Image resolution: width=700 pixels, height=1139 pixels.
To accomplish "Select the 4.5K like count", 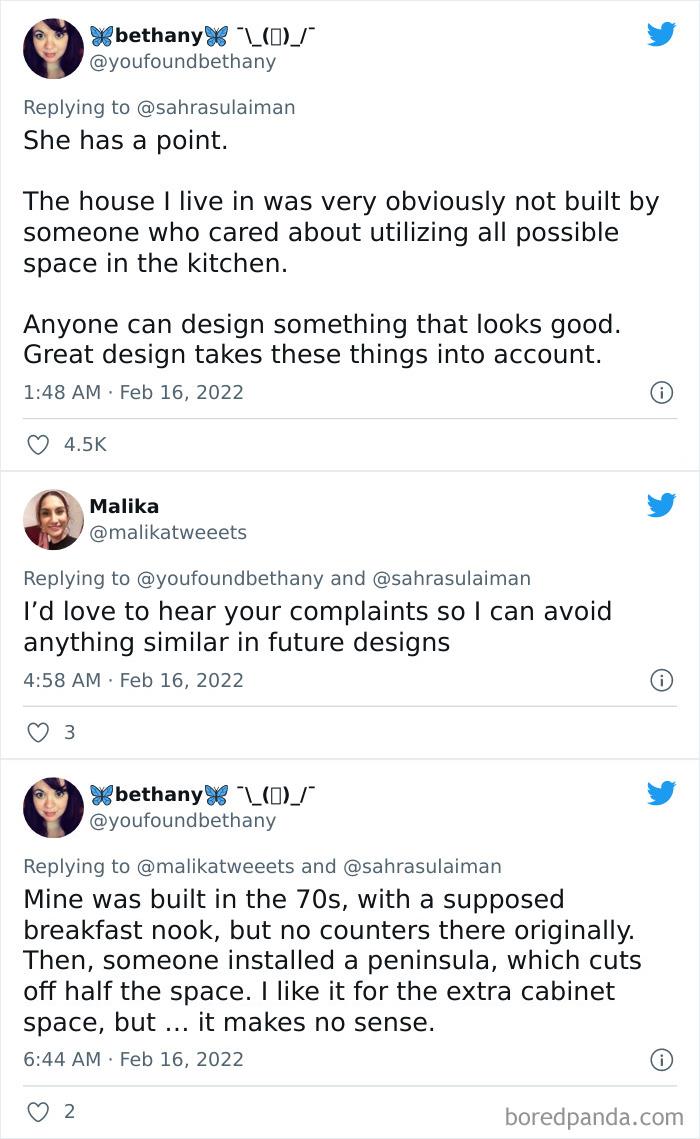I will [85, 444].
